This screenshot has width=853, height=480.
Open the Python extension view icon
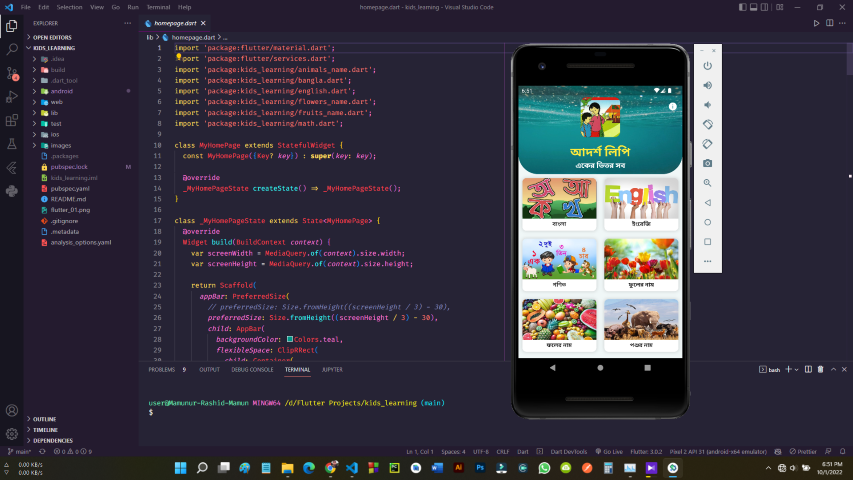coord(11,191)
